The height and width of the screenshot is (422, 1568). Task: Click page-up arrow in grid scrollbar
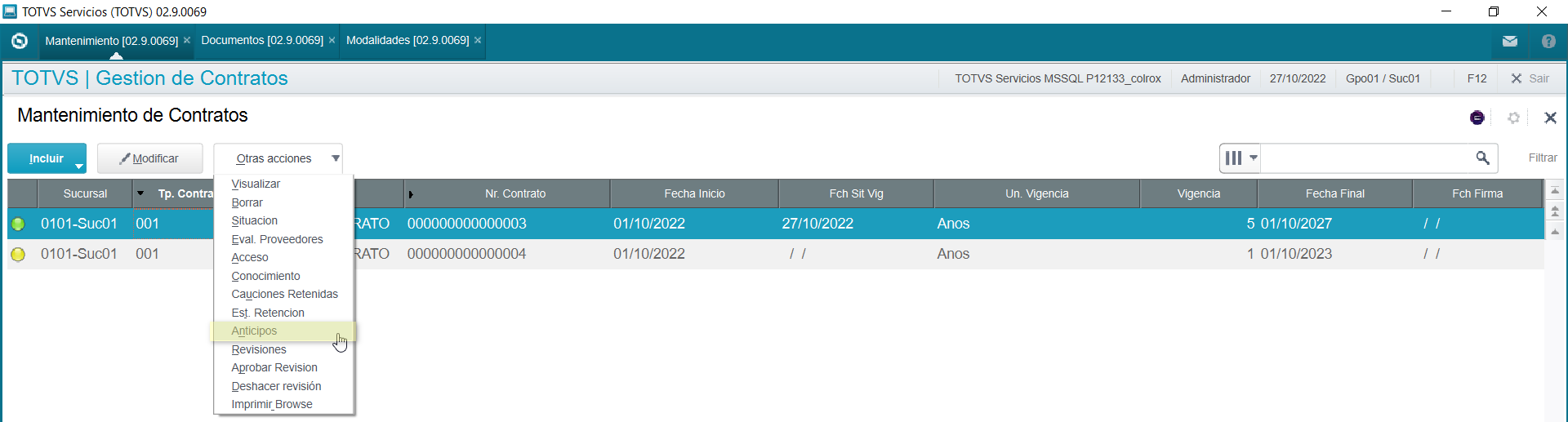tap(1555, 211)
